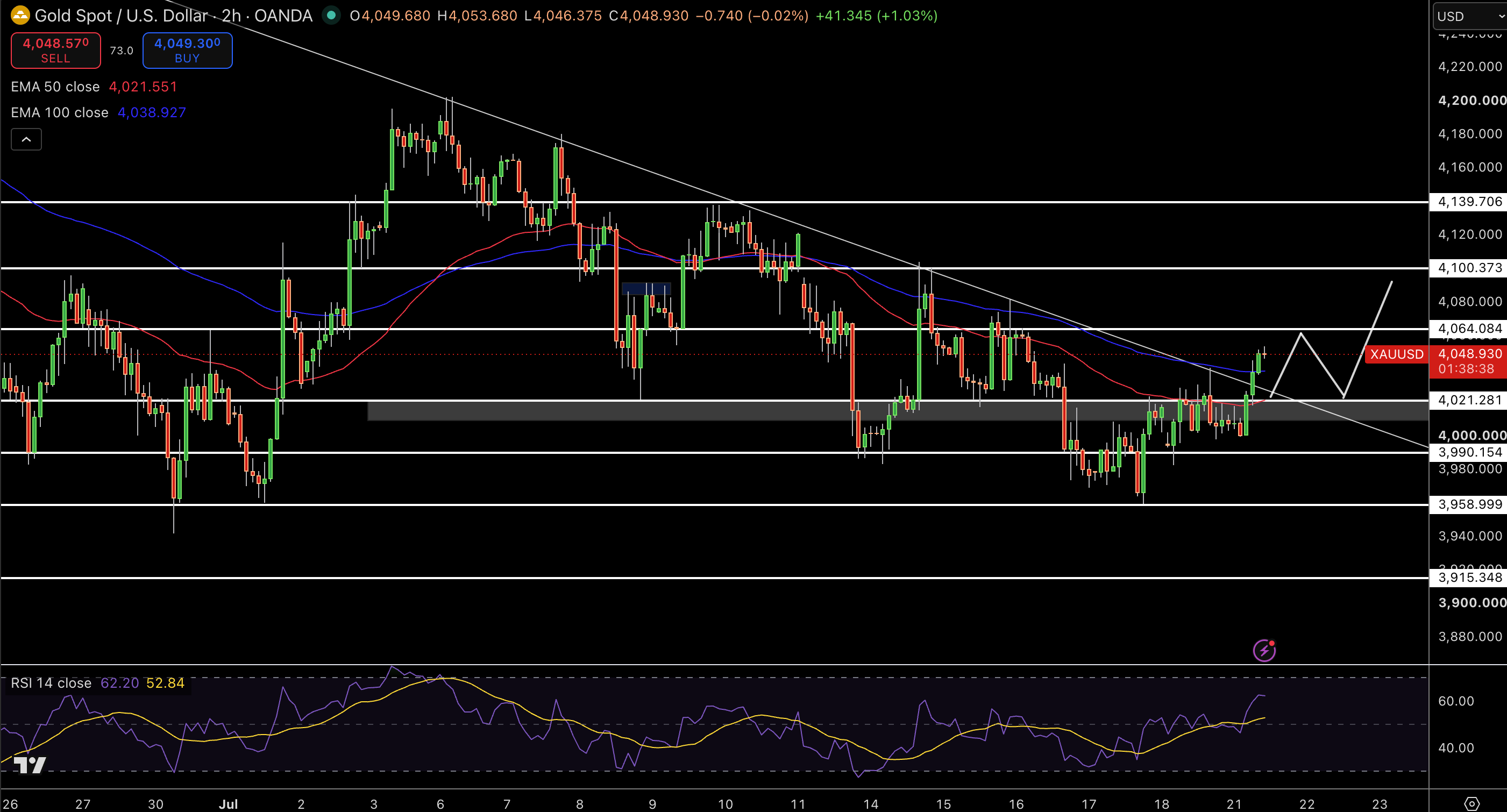Click the date 9 on the time axis

[652, 804]
